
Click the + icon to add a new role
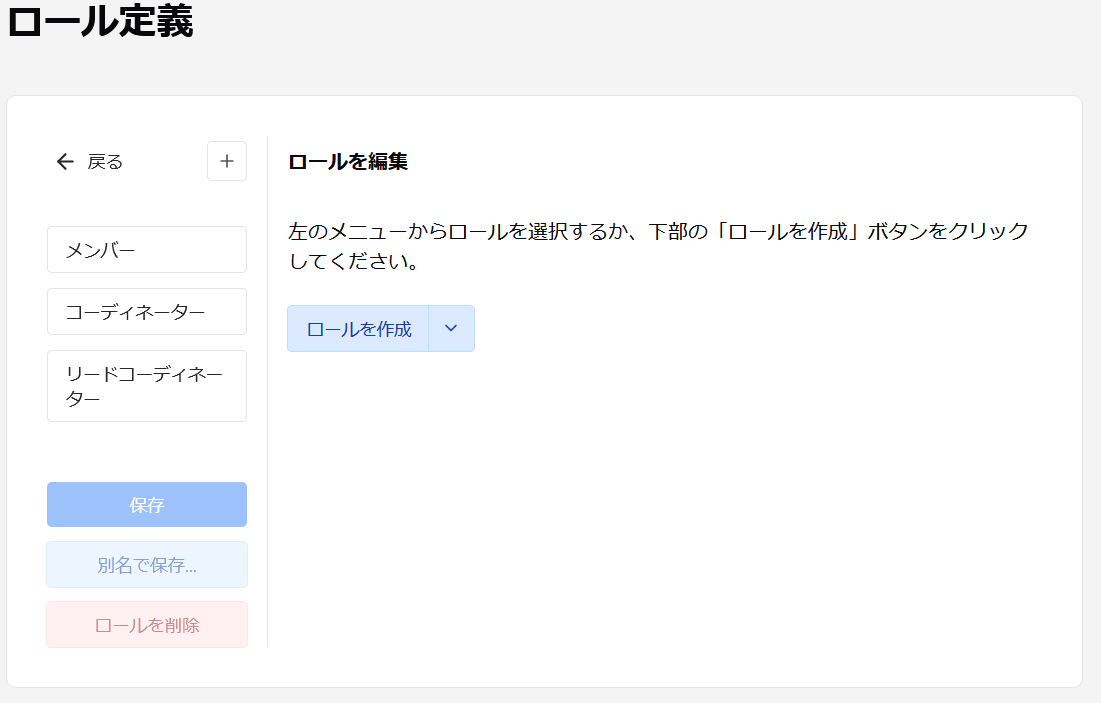click(x=227, y=161)
